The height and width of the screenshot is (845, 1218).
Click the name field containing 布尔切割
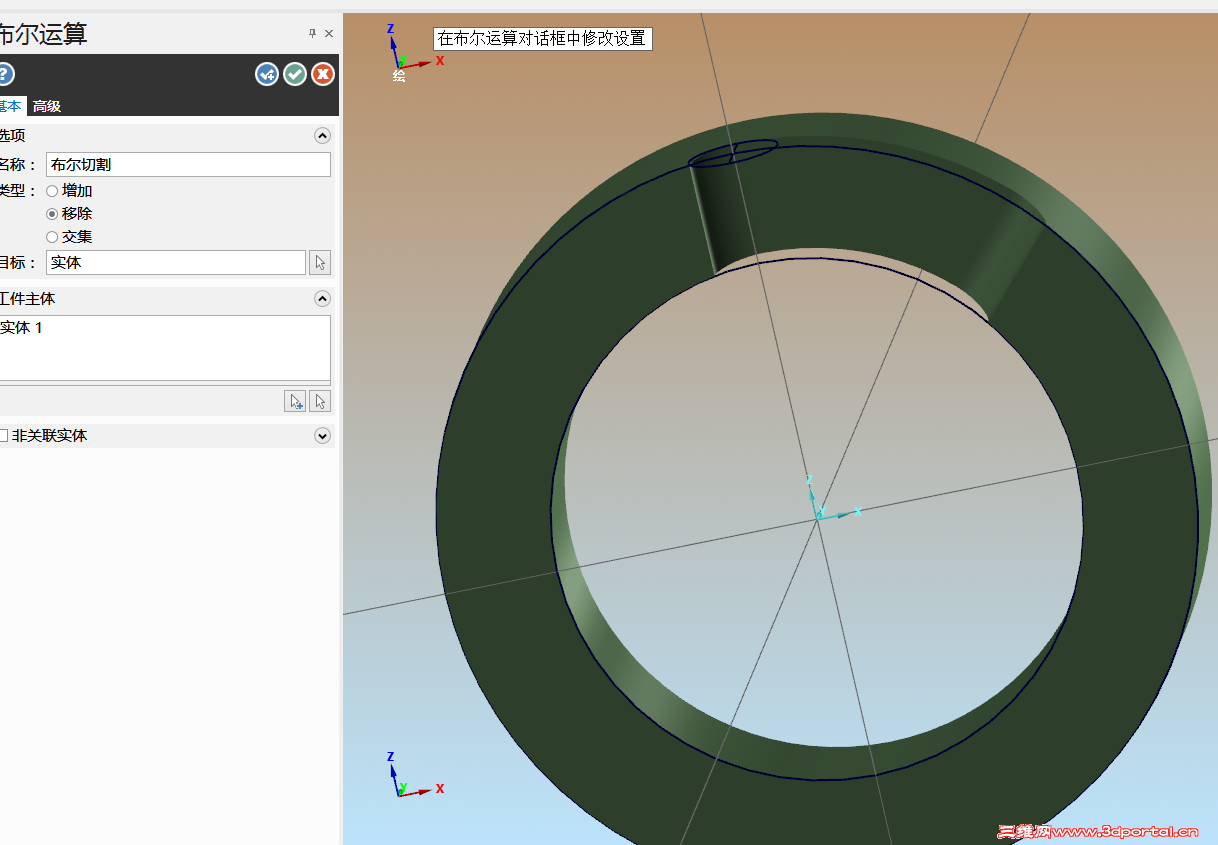coord(188,165)
